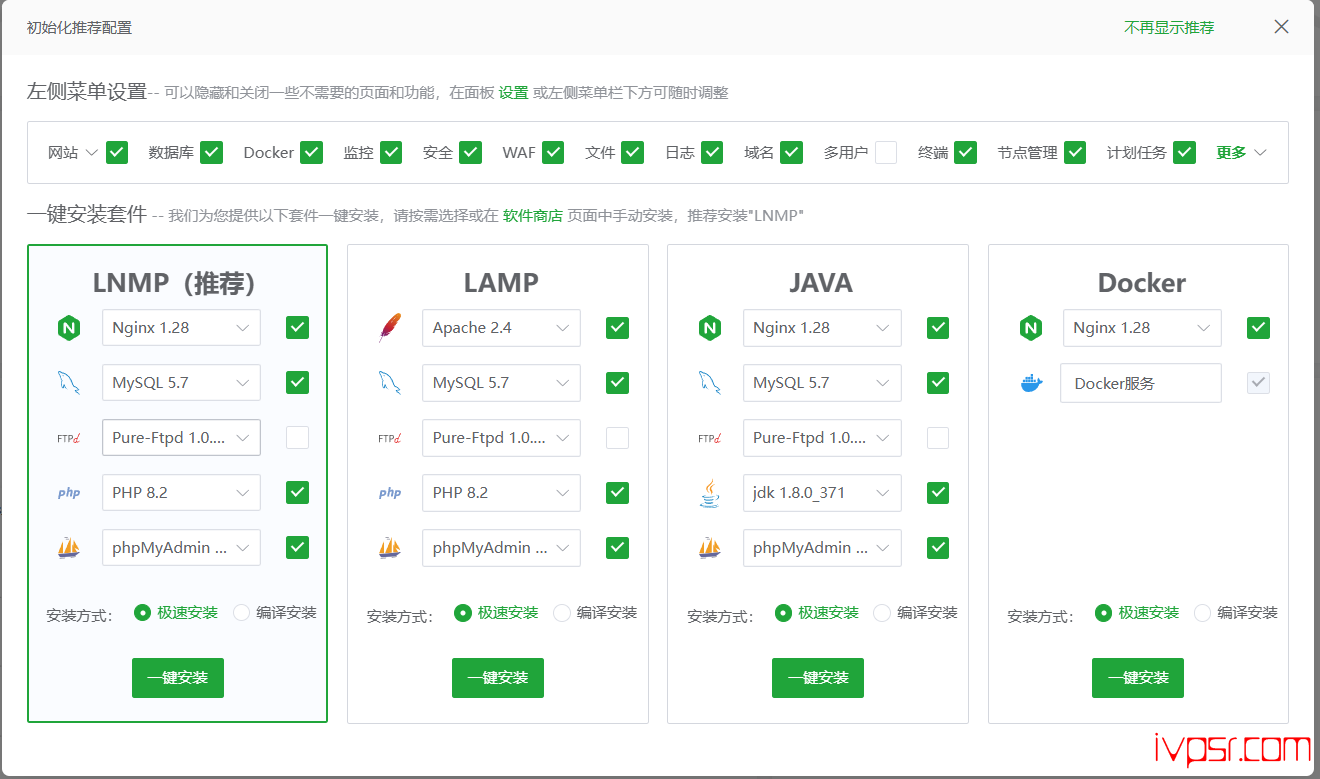Enable the 多用户 menu checkbox

(885, 152)
